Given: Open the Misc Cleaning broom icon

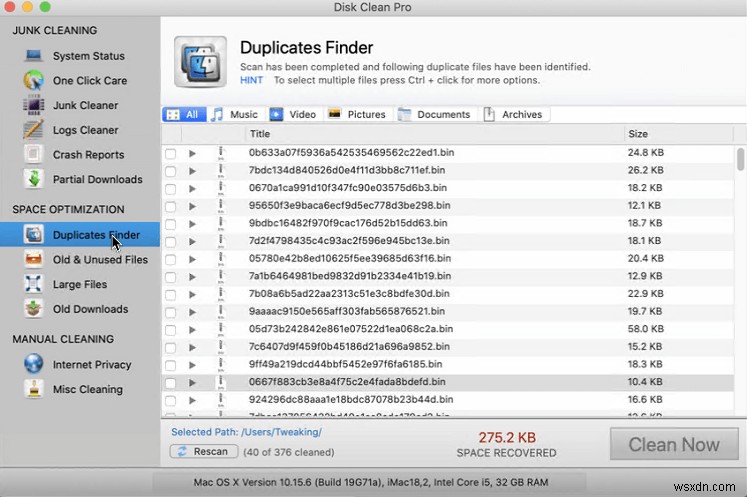Looking at the screenshot, I should click(33, 389).
